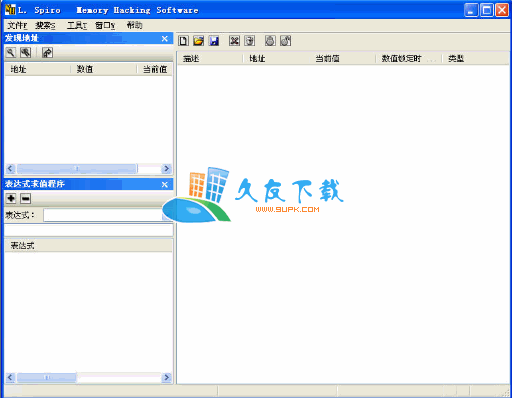
Task: Click the 数值 column header in 发现地址 list
Action: point(104,69)
